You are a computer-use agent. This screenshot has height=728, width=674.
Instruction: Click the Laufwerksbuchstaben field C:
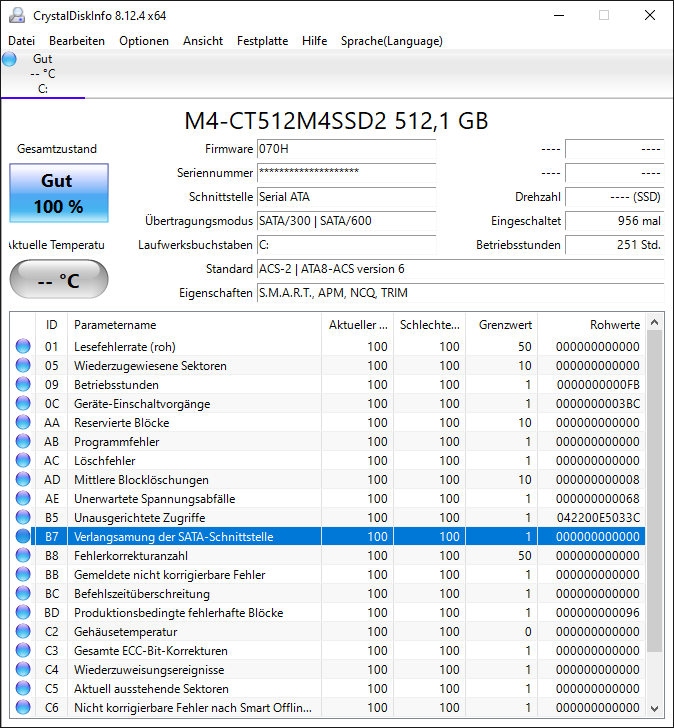(347, 245)
